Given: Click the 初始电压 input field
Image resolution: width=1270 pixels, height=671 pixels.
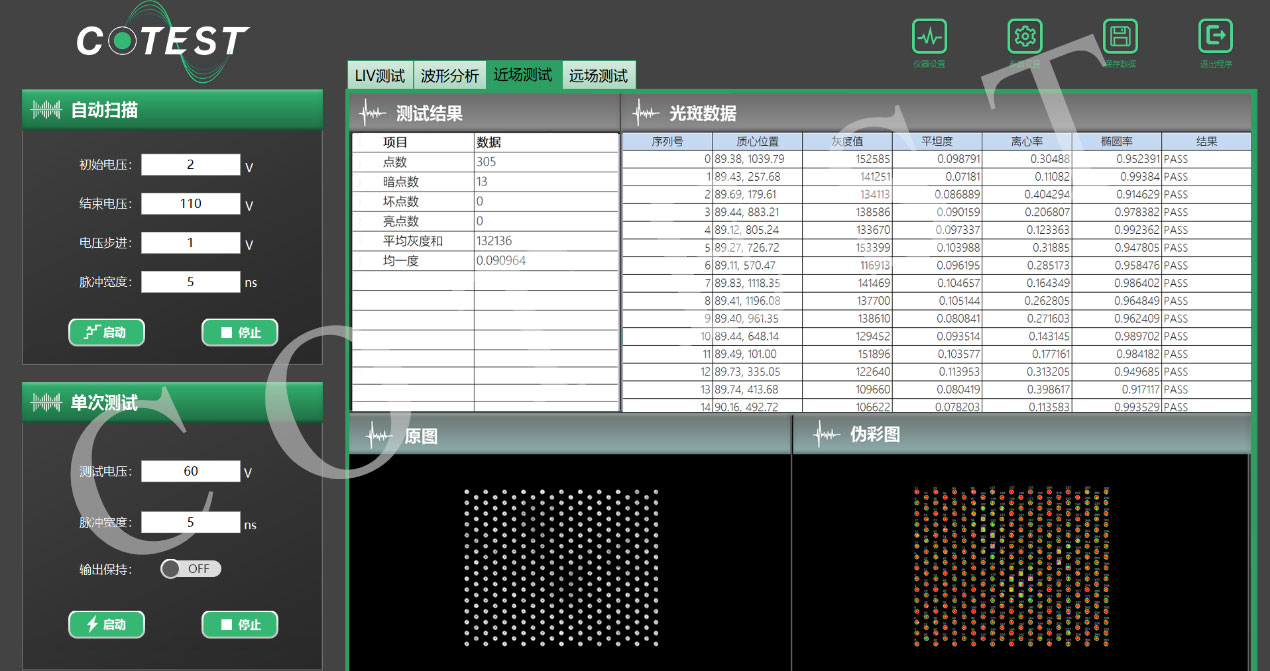Looking at the screenshot, I should coord(190,165).
